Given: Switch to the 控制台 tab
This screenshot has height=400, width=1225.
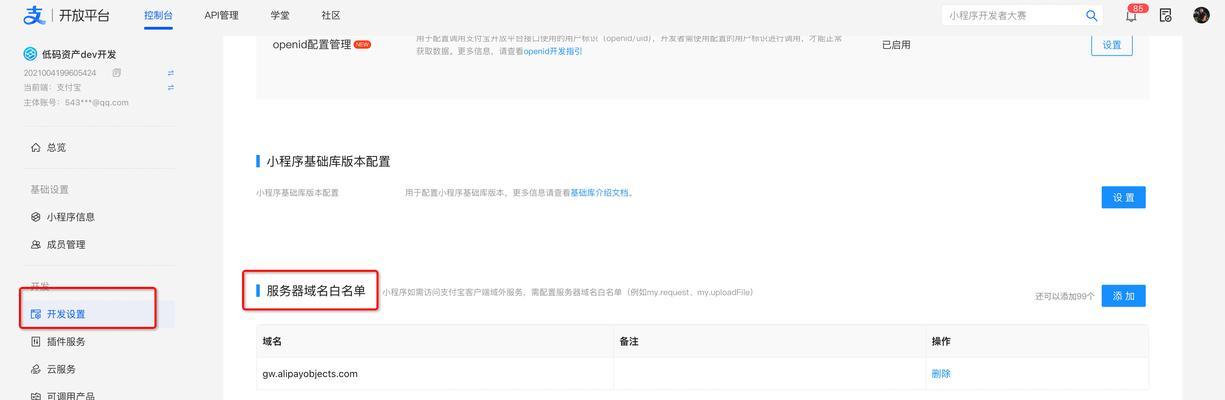Looking at the screenshot, I should (158, 15).
